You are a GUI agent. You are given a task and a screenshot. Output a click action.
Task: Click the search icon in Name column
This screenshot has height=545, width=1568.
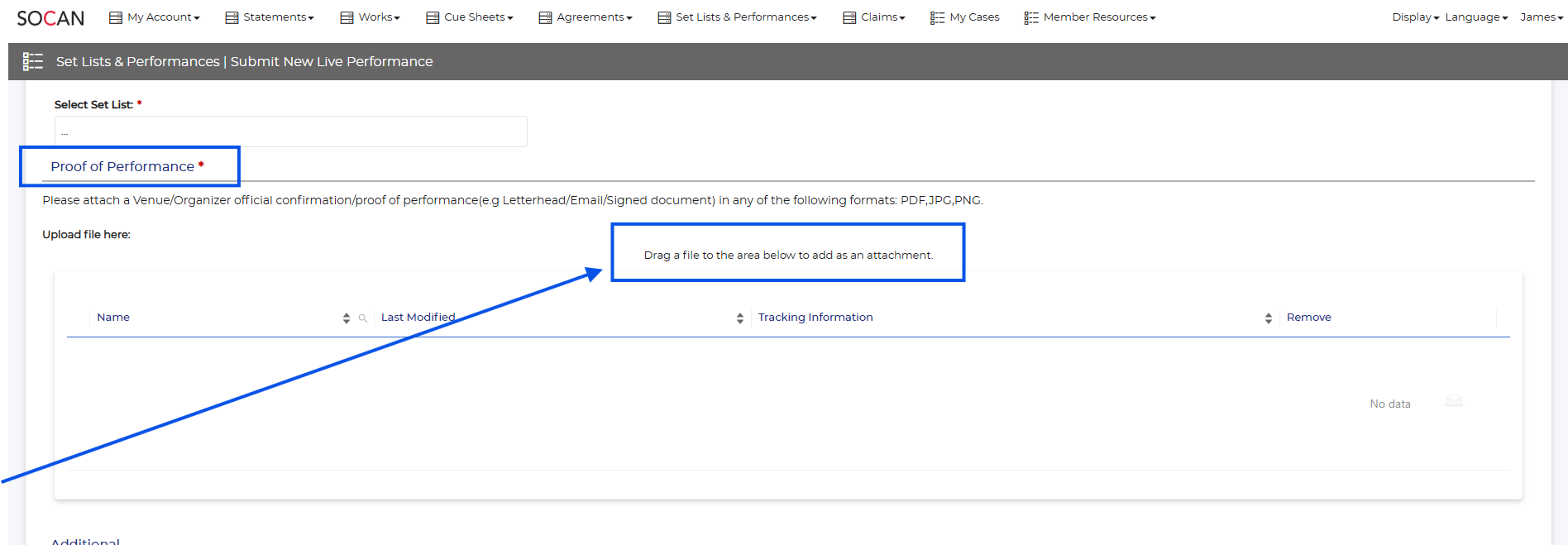coord(362,318)
